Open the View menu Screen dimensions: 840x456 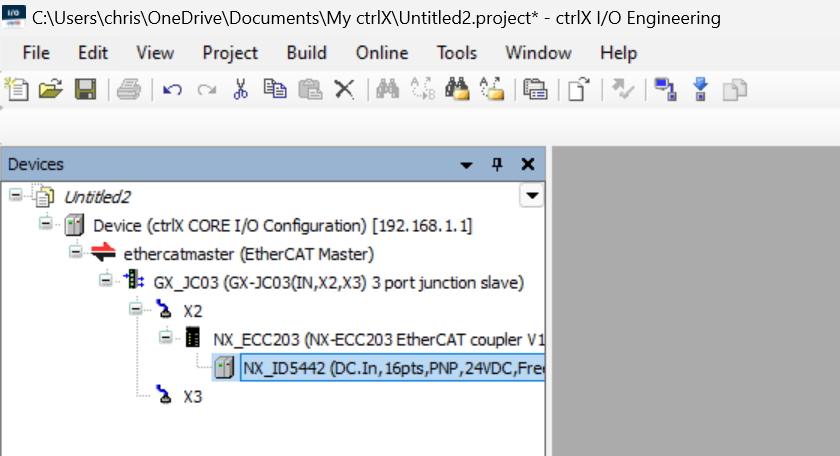tap(155, 53)
